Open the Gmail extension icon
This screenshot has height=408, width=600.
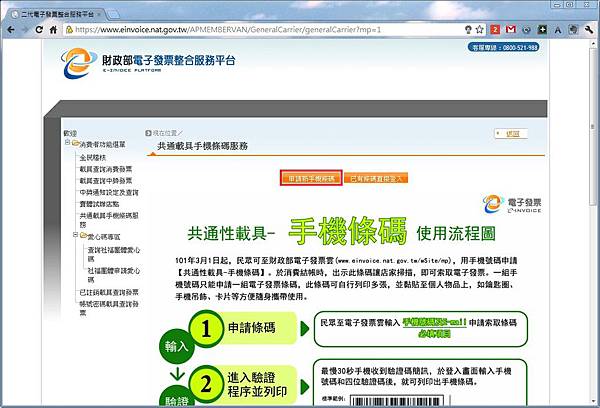511,29
